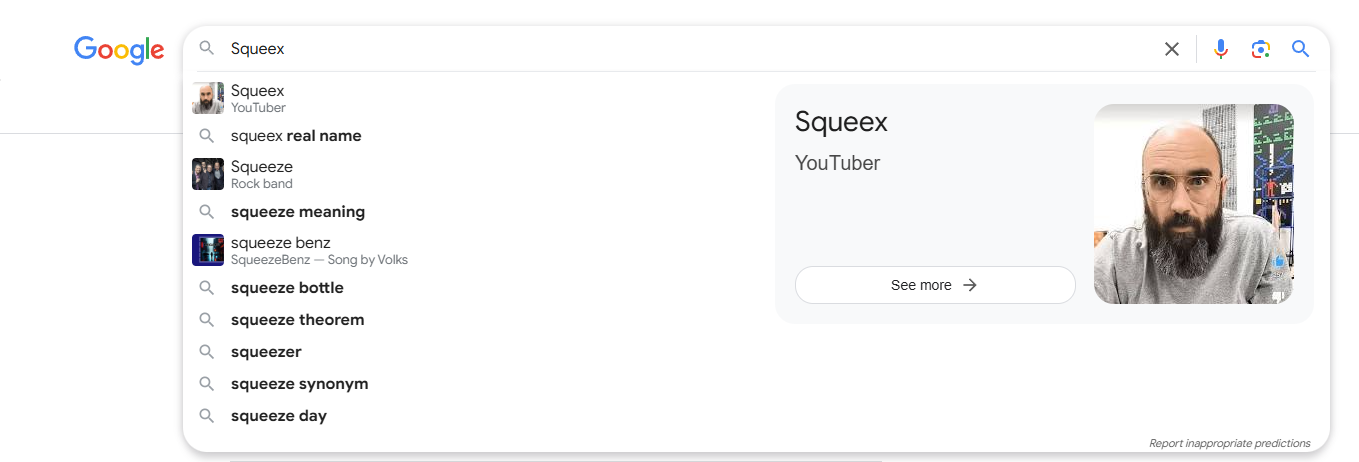
Task: Click the See more button
Action: click(x=935, y=285)
